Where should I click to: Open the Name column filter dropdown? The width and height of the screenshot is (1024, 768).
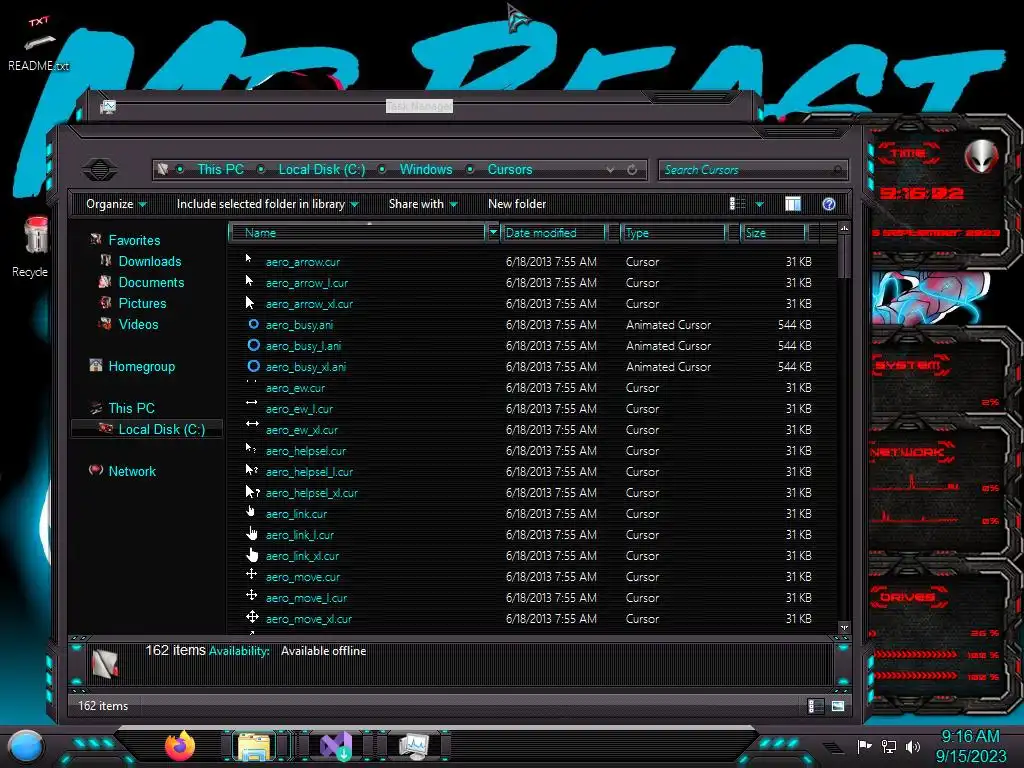tap(493, 232)
